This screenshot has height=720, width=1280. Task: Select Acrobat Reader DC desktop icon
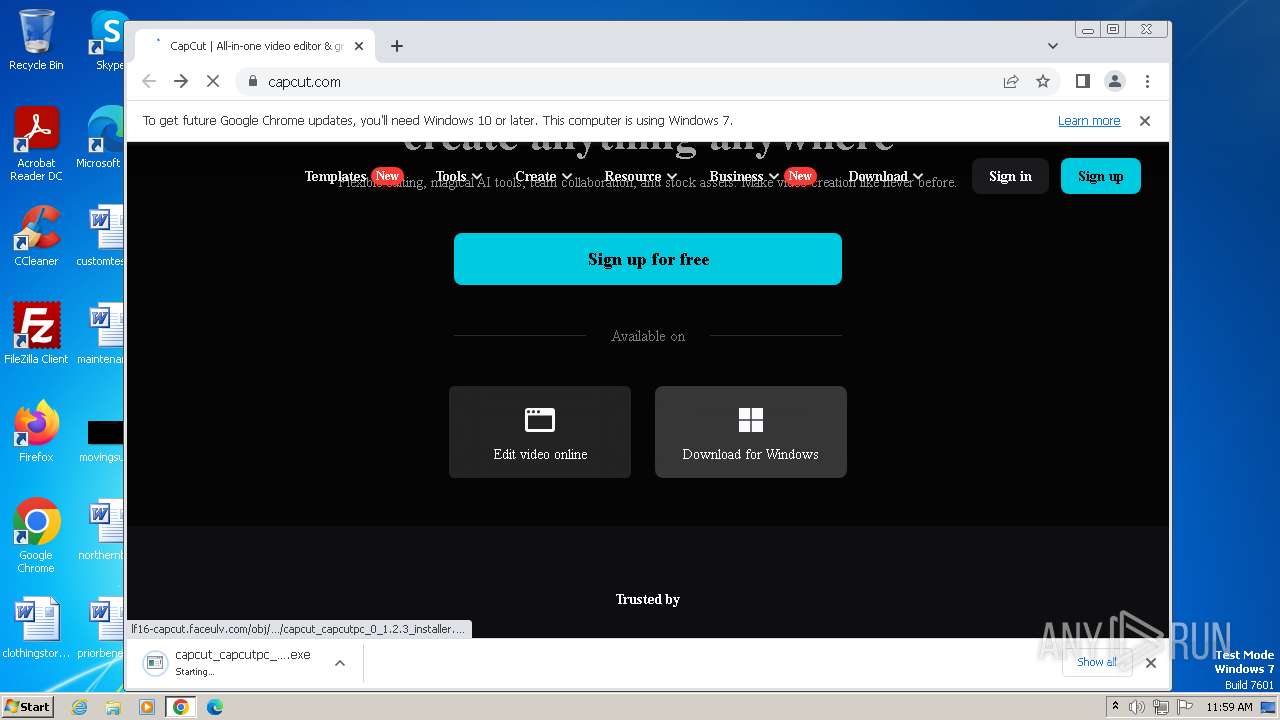pos(36,145)
